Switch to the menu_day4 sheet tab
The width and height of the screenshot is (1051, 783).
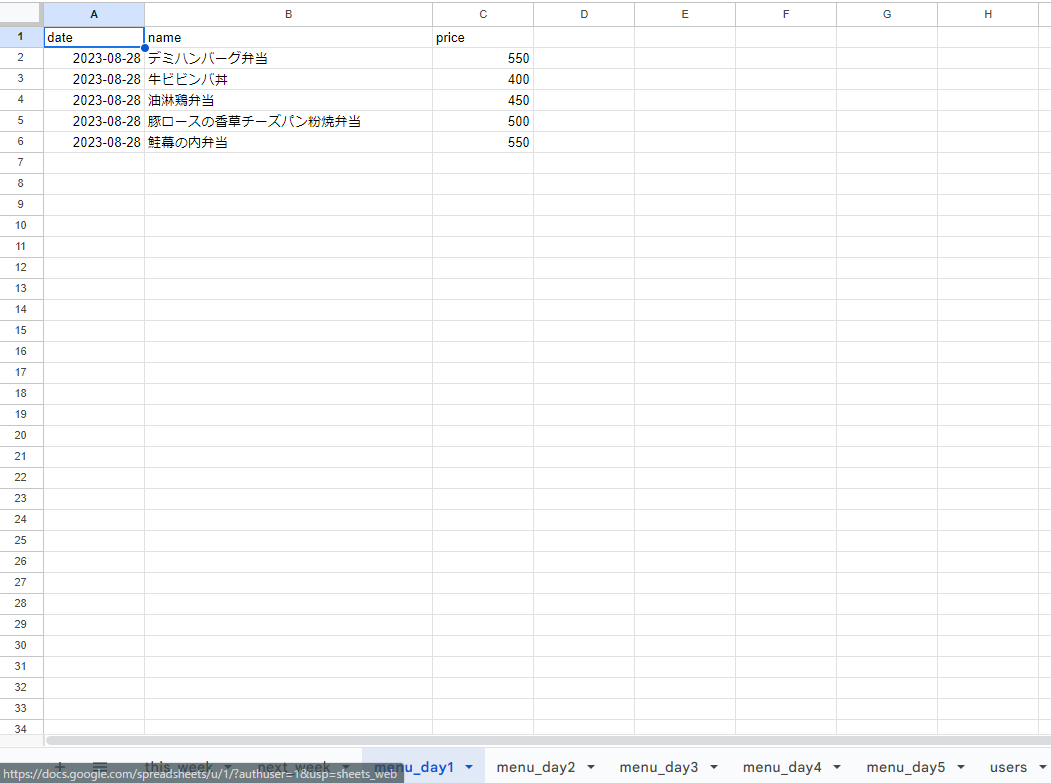pos(782,767)
